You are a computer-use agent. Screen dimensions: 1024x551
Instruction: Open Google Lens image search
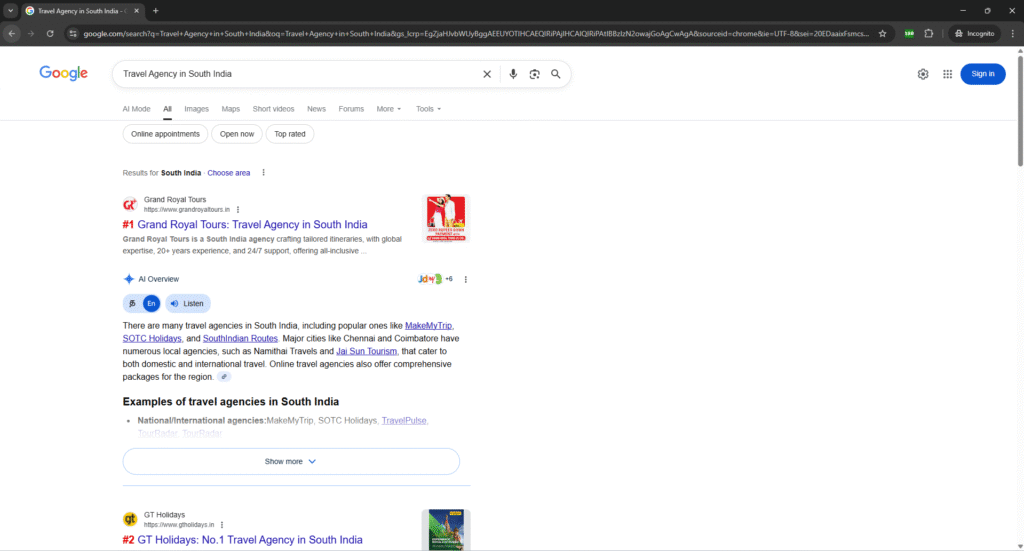tap(535, 74)
